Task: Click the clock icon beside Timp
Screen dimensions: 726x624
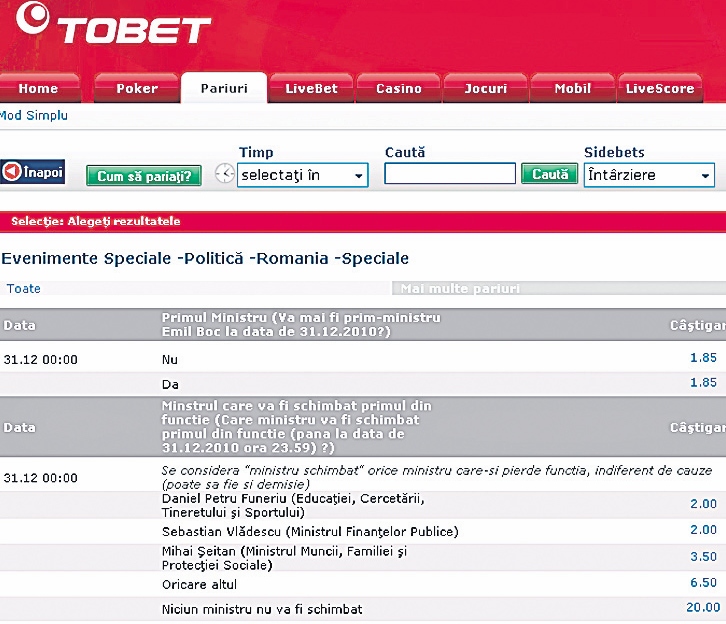Action: 225,175
